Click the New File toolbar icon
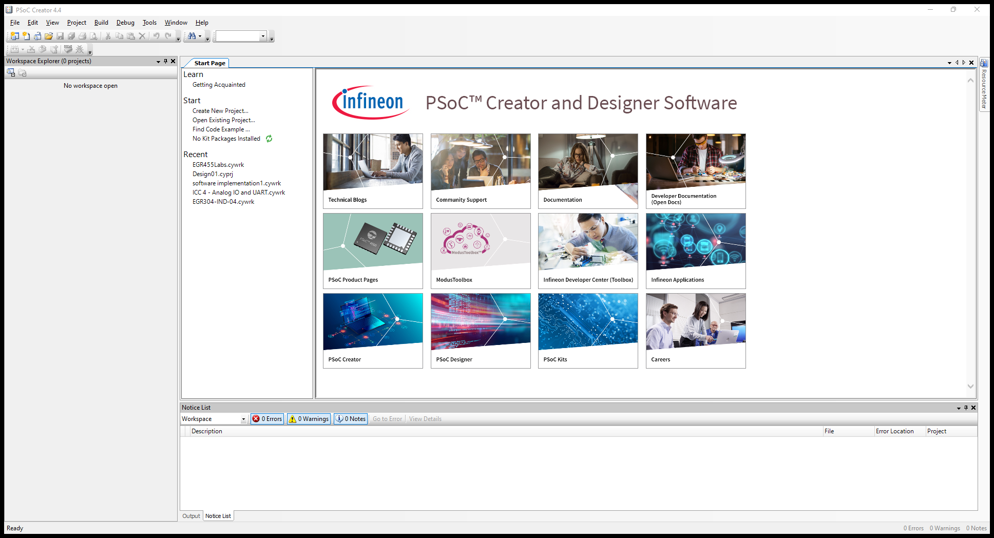 click(26, 36)
